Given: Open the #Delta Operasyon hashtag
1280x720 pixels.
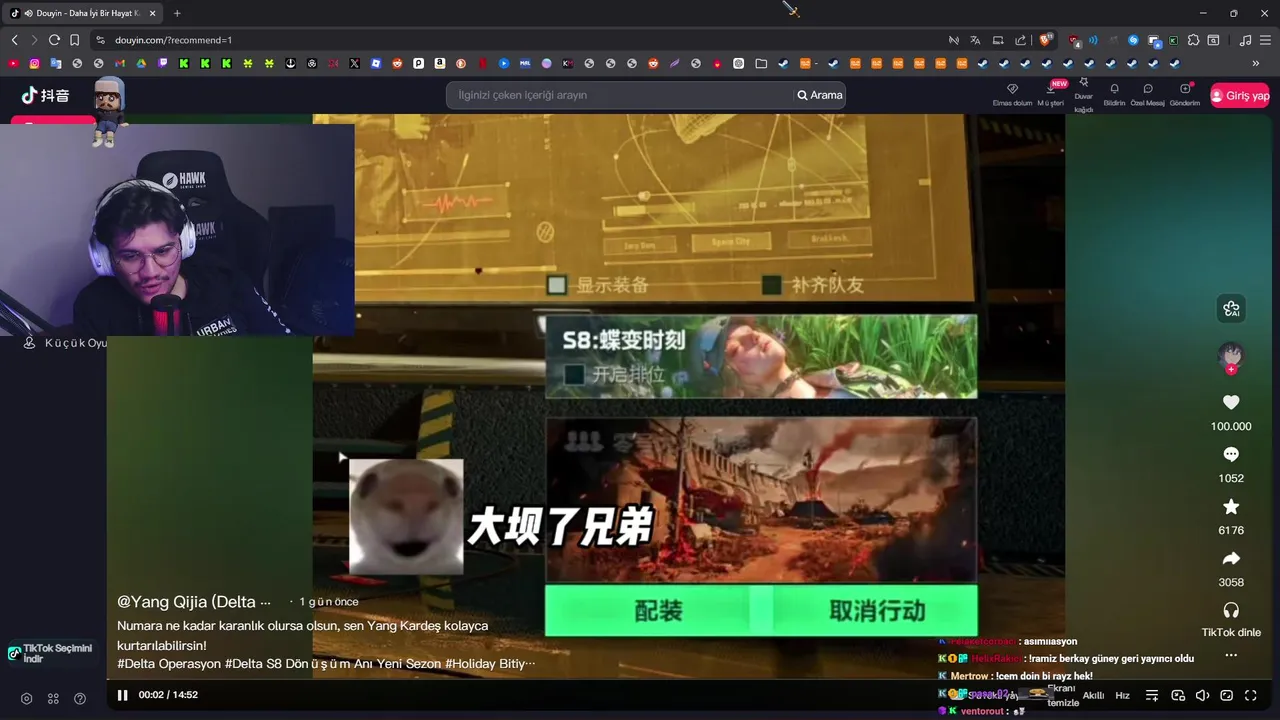Looking at the screenshot, I should coord(169,663).
